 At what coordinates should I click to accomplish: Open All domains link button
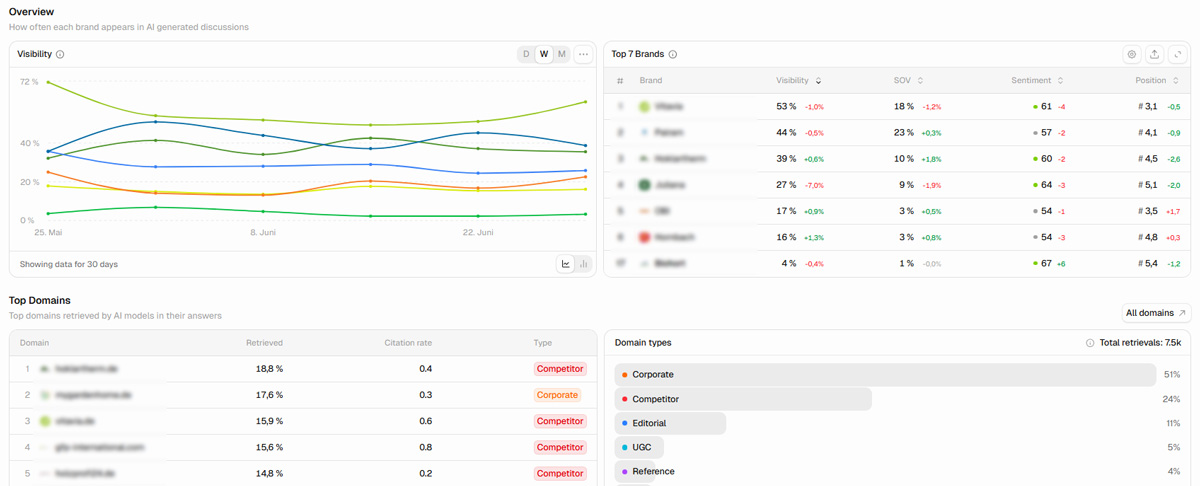pos(1157,313)
